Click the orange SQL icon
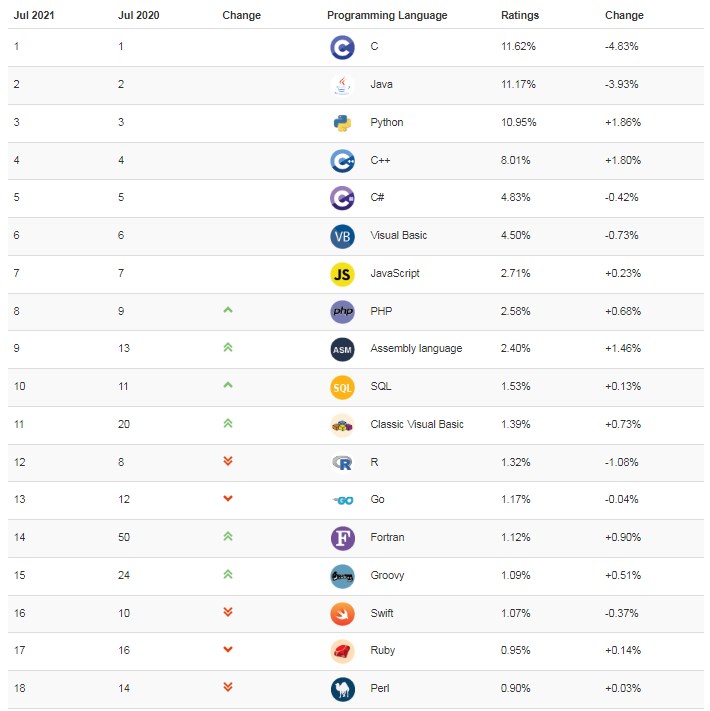This screenshot has height=711, width=710. click(342, 387)
